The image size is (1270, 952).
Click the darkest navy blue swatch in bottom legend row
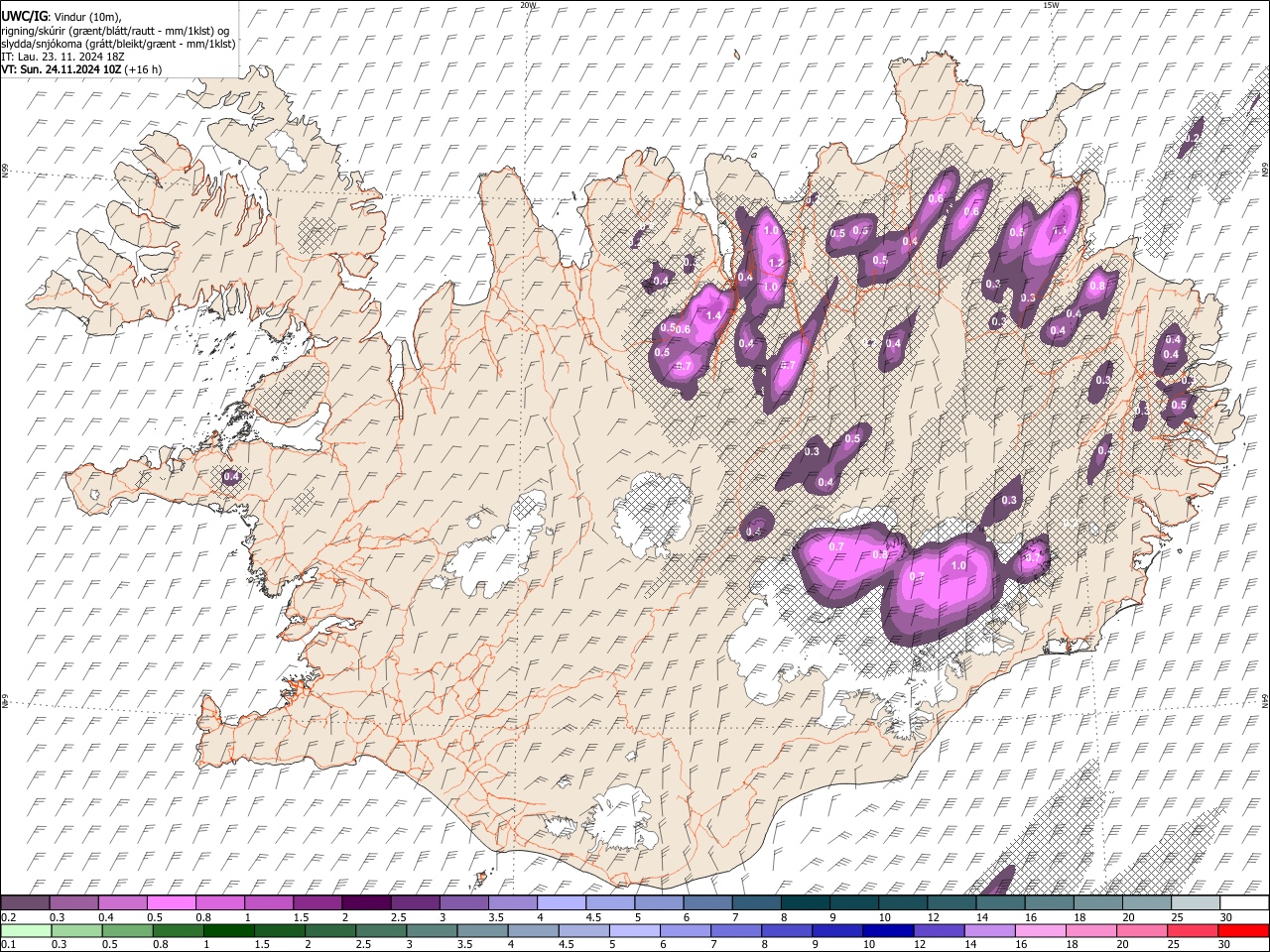tap(887, 930)
